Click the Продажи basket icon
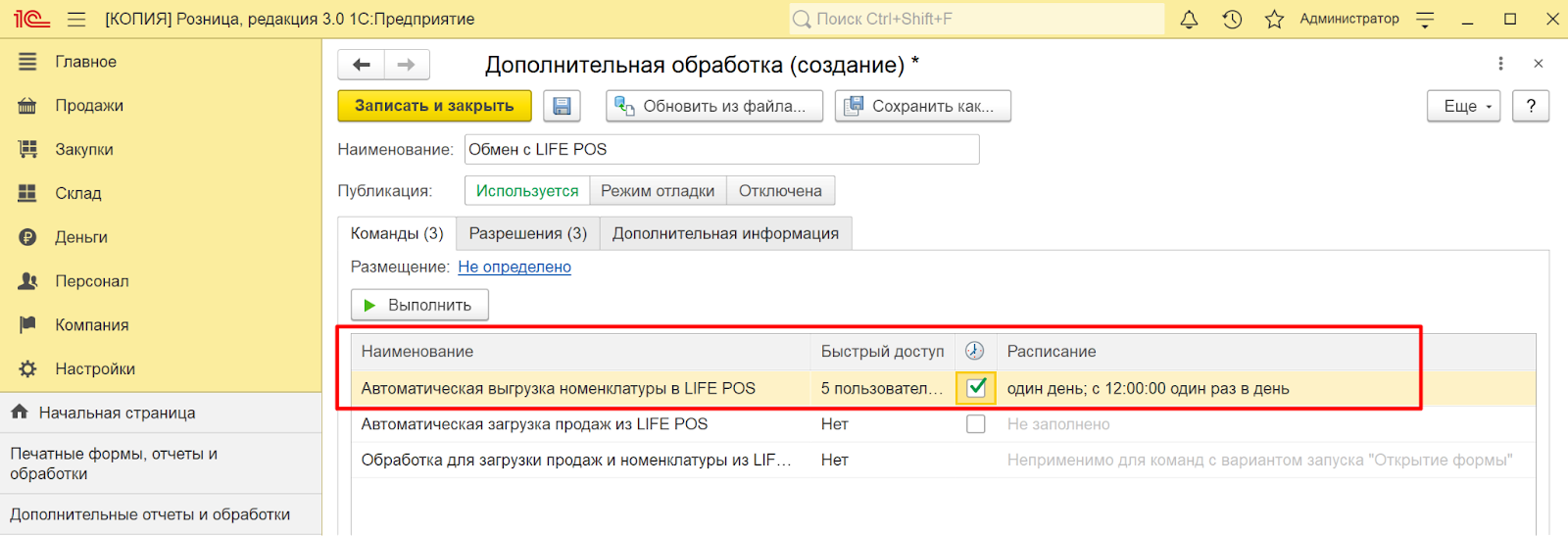1568x536 pixels. point(27,106)
